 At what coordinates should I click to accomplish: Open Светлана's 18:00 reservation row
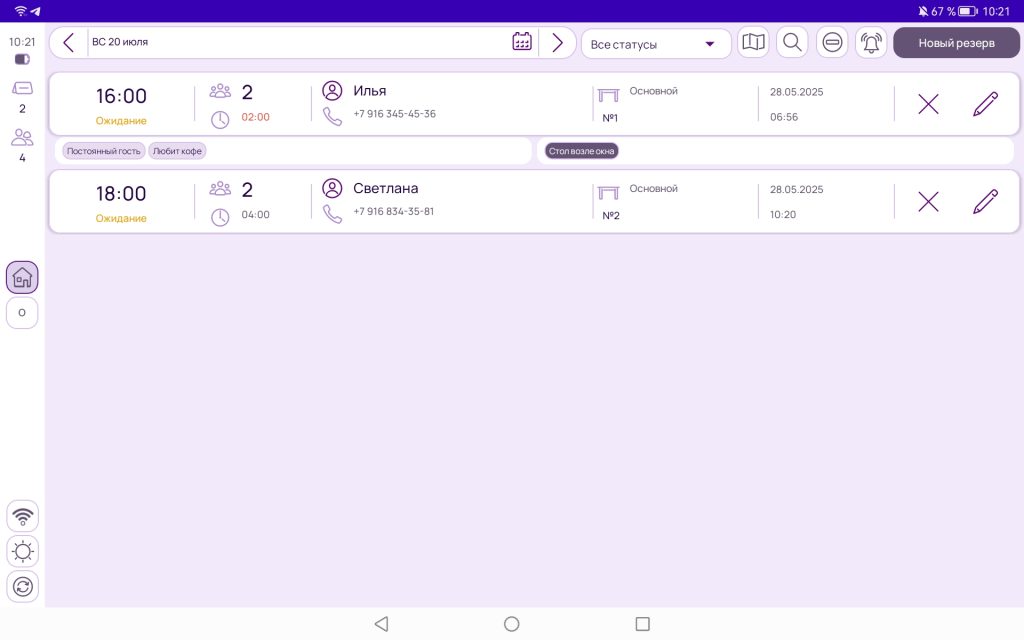[x=450, y=201]
